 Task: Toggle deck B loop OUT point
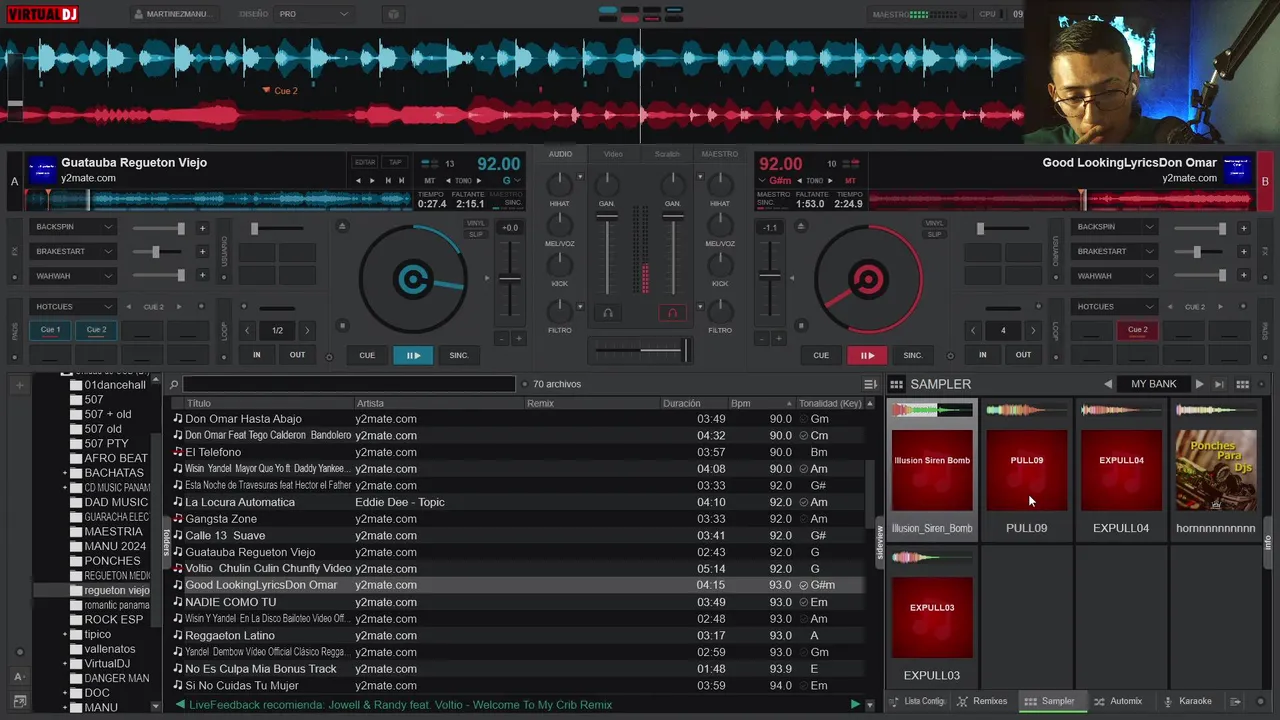pyautogui.click(x=1023, y=355)
